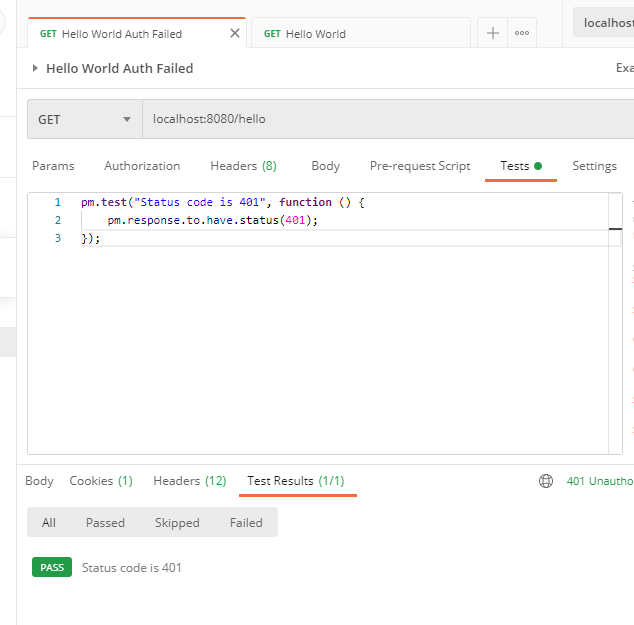
Task: Click the Hello World Auth Failed request title
Action: pos(120,68)
